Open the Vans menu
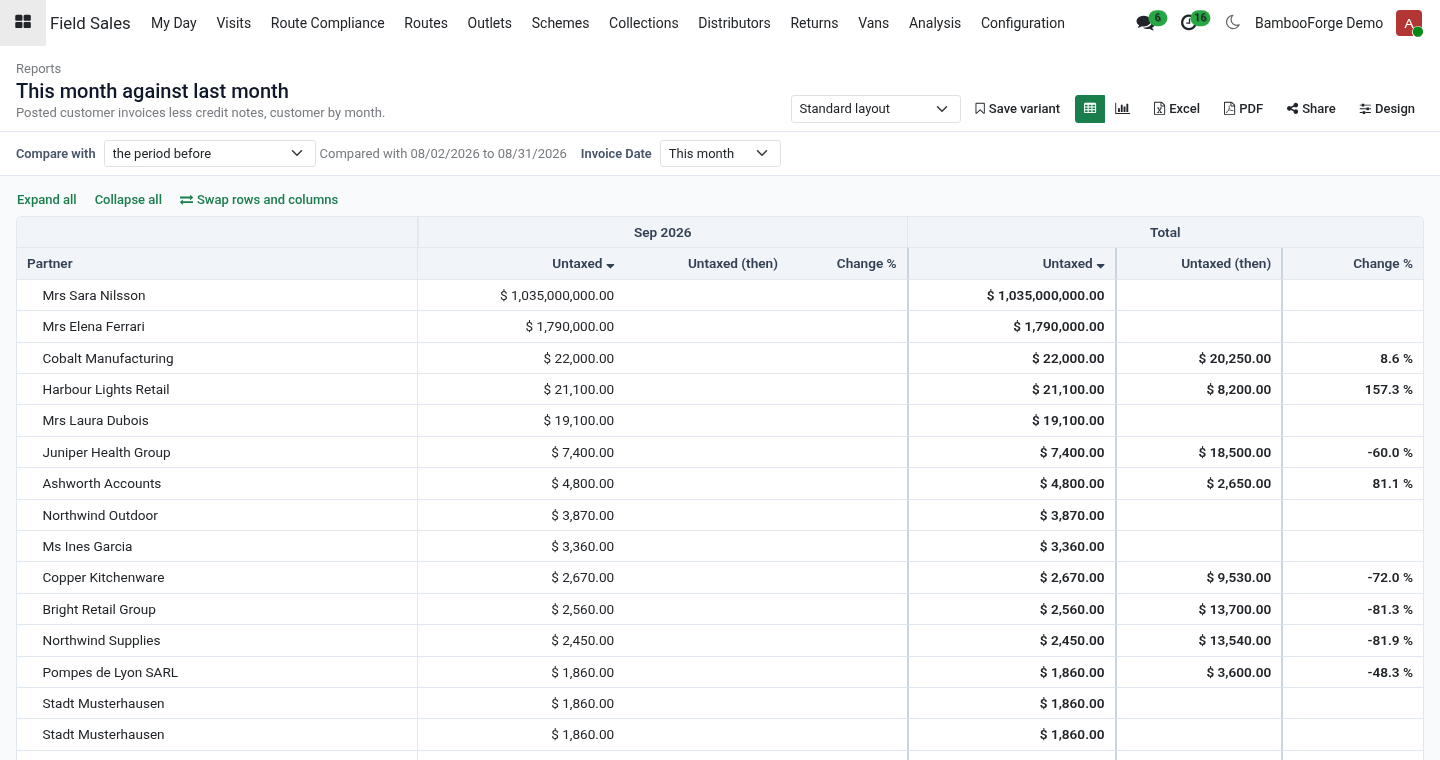The width and height of the screenshot is (1440, 760). (x=874, y=23)
